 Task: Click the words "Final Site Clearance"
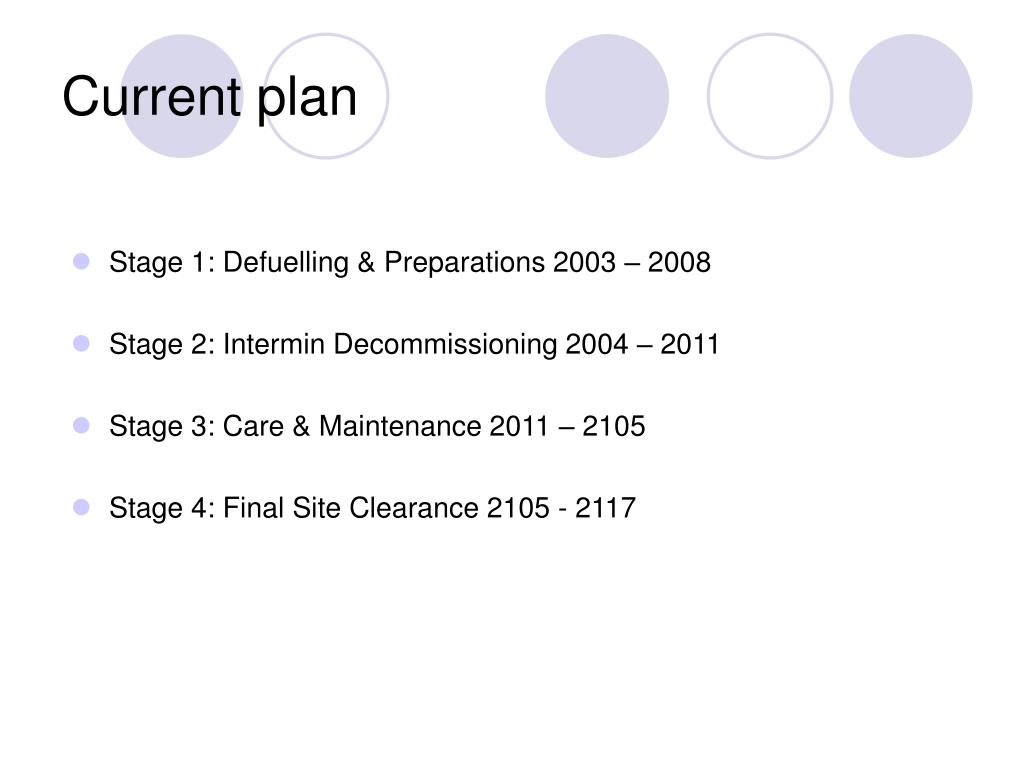point(351,508)
